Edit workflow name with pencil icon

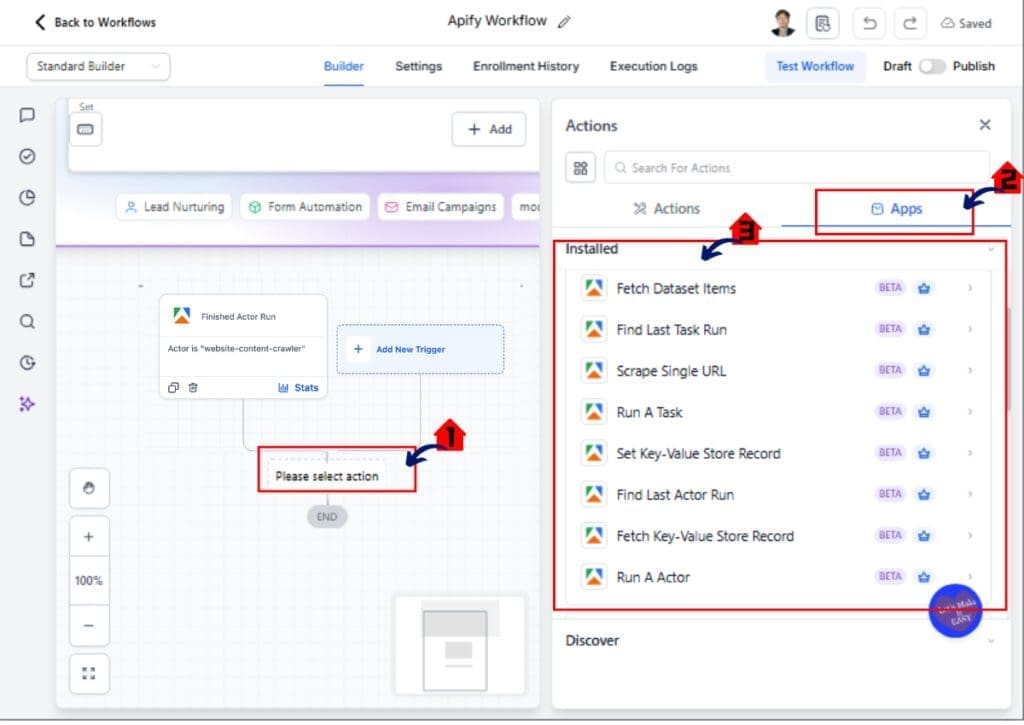(x=564, y=22)
